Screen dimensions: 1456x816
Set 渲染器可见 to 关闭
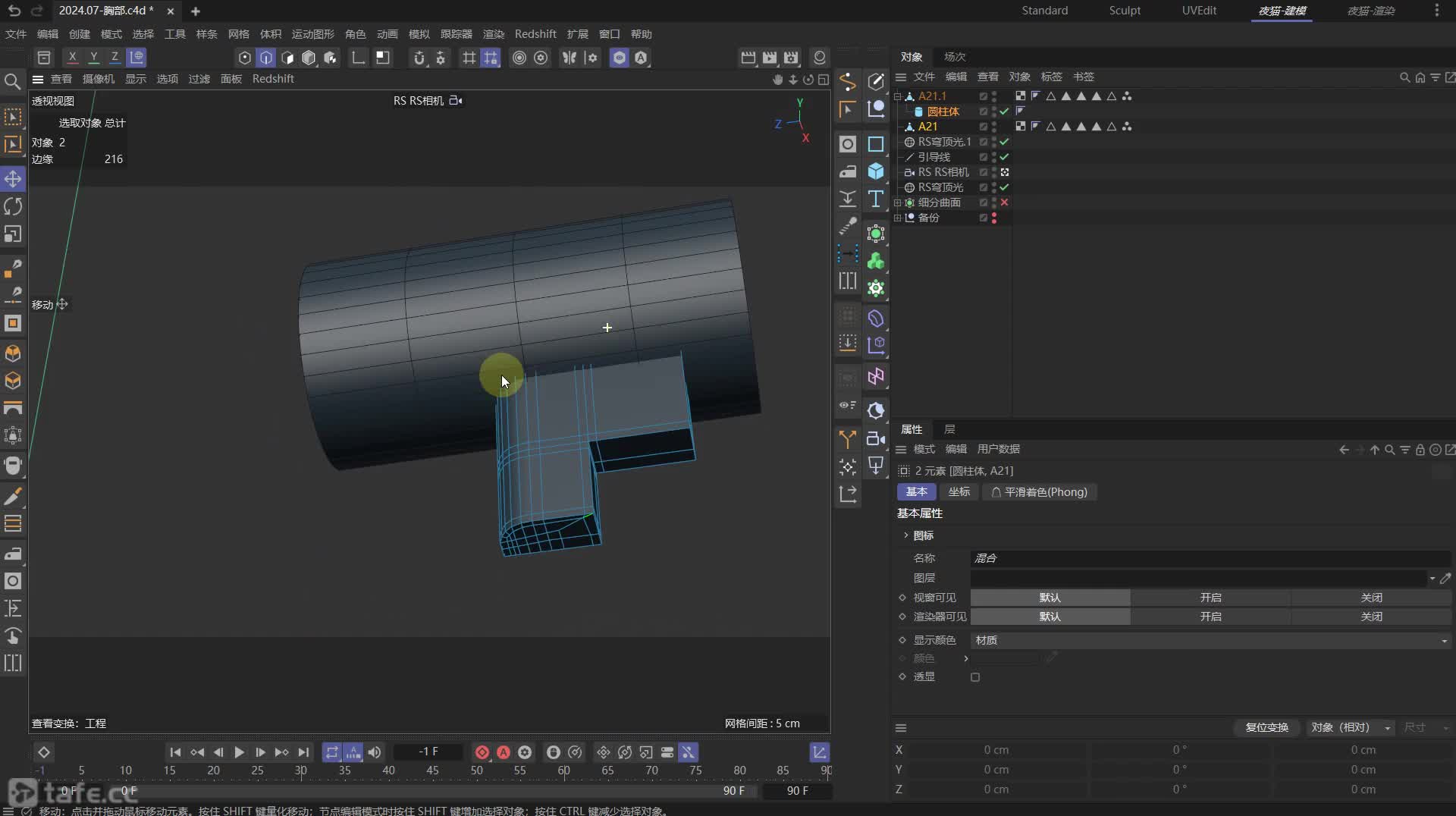coord(1371,617)
